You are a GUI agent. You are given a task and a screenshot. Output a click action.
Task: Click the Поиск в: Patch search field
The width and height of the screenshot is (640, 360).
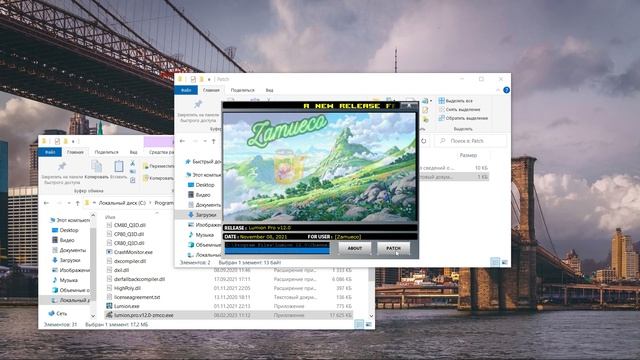click(471, 141)
